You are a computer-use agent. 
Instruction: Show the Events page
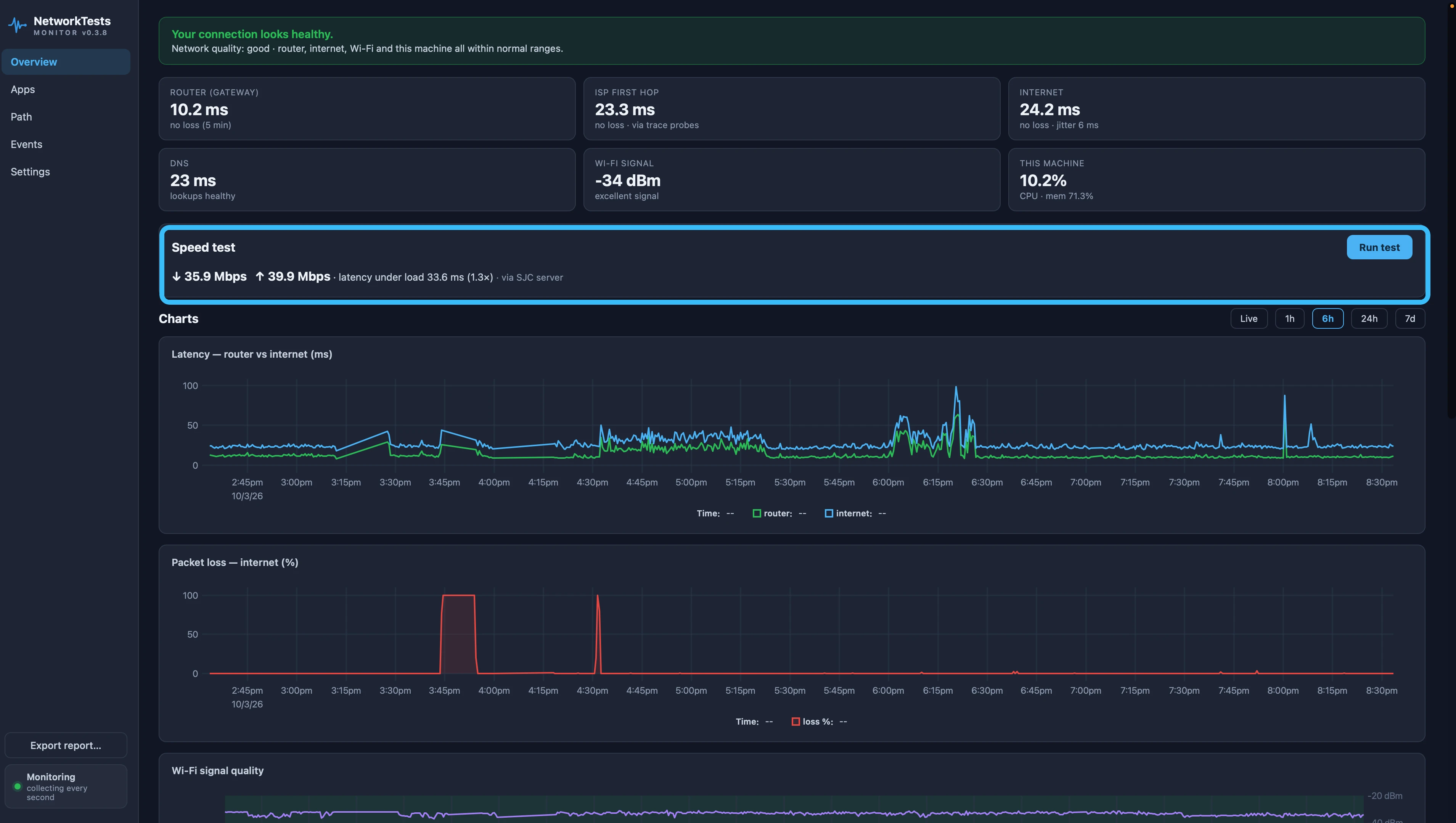pyautogui.click(x=66, y=144)
